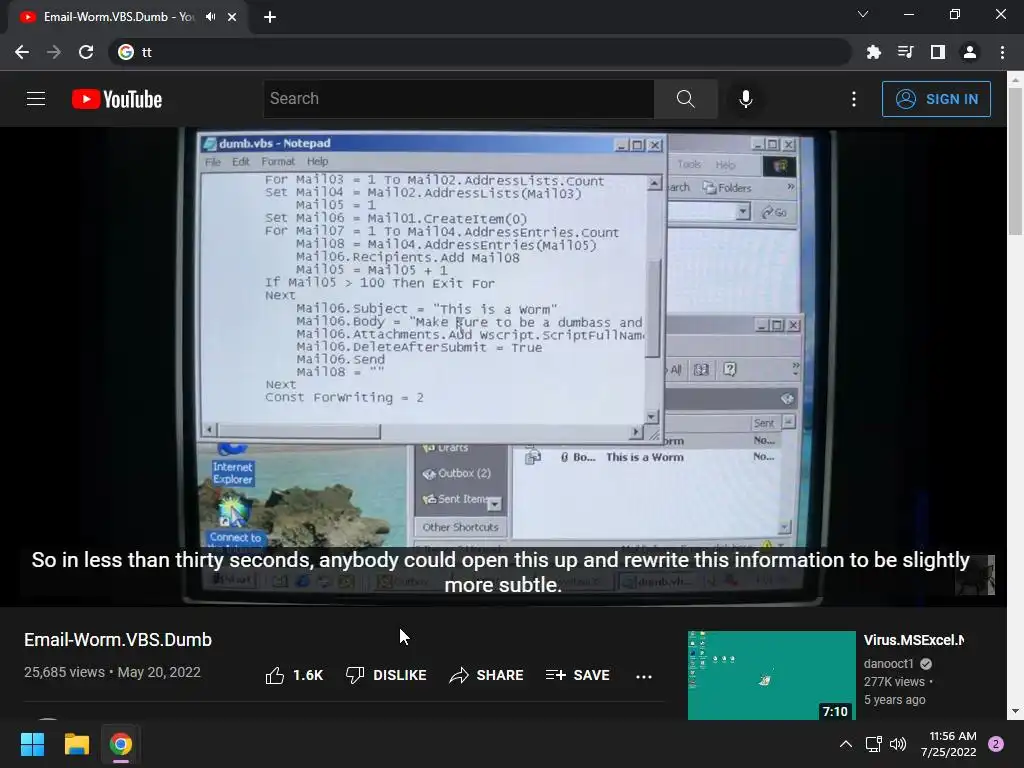Click the SIGN IN button
This screenshot has height=768, width=1024.
pos(936,99)
